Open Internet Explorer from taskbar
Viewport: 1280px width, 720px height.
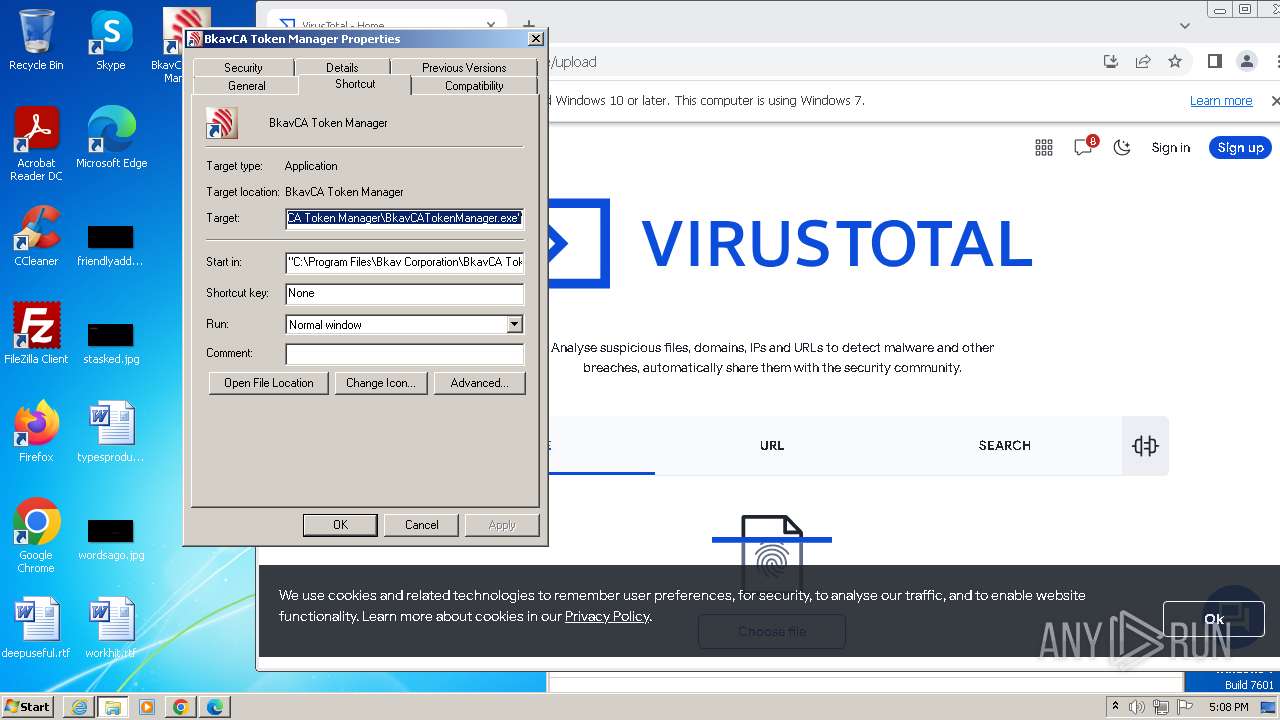79,707
